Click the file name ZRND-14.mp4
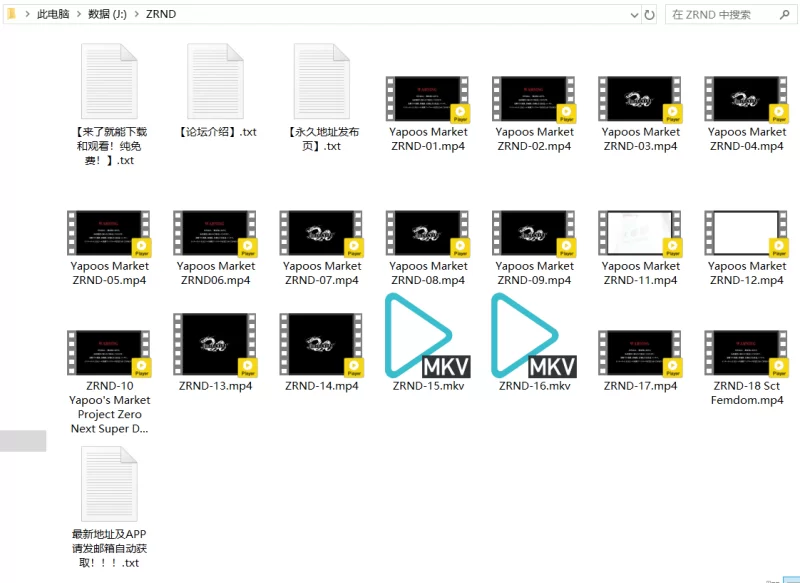800x583 pixels. [x=321, y=386]
